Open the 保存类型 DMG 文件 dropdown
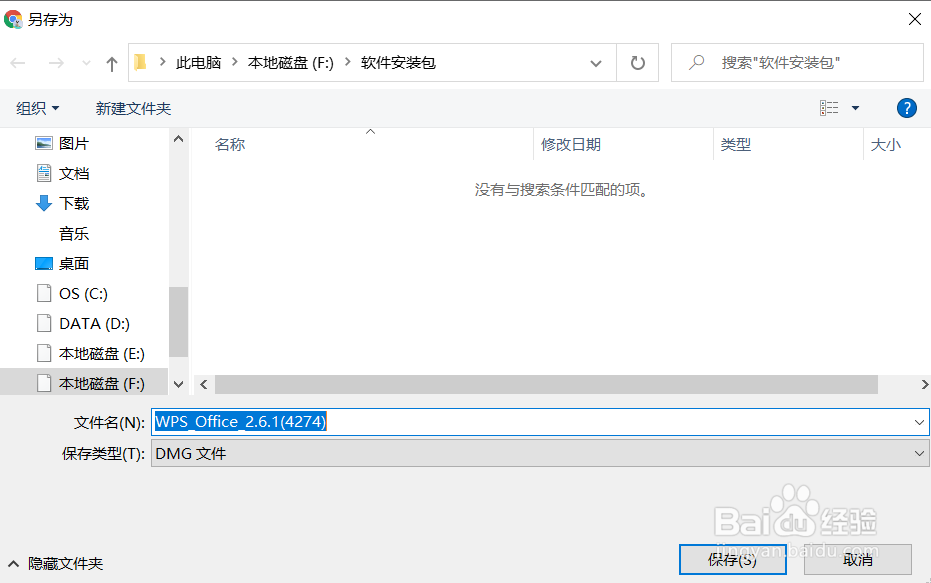This screenshot has width=931, height=583. [921, 453]
